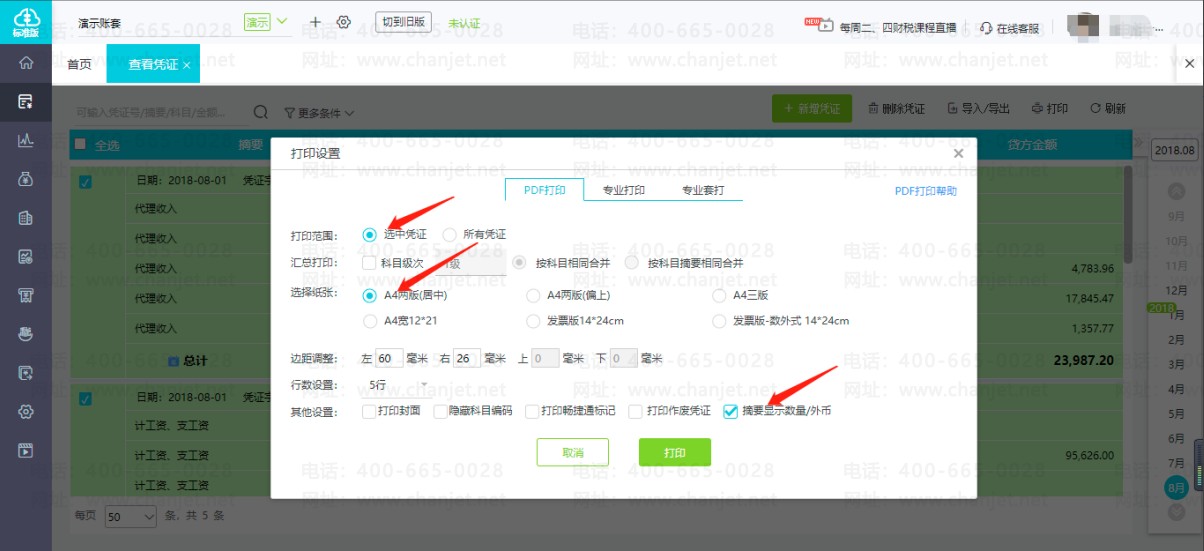The width and height of the screenshot is (1204, 551).
Task: Switch to the 专业打印 tab
Action: pyautogui.click(x=623, y=190)
